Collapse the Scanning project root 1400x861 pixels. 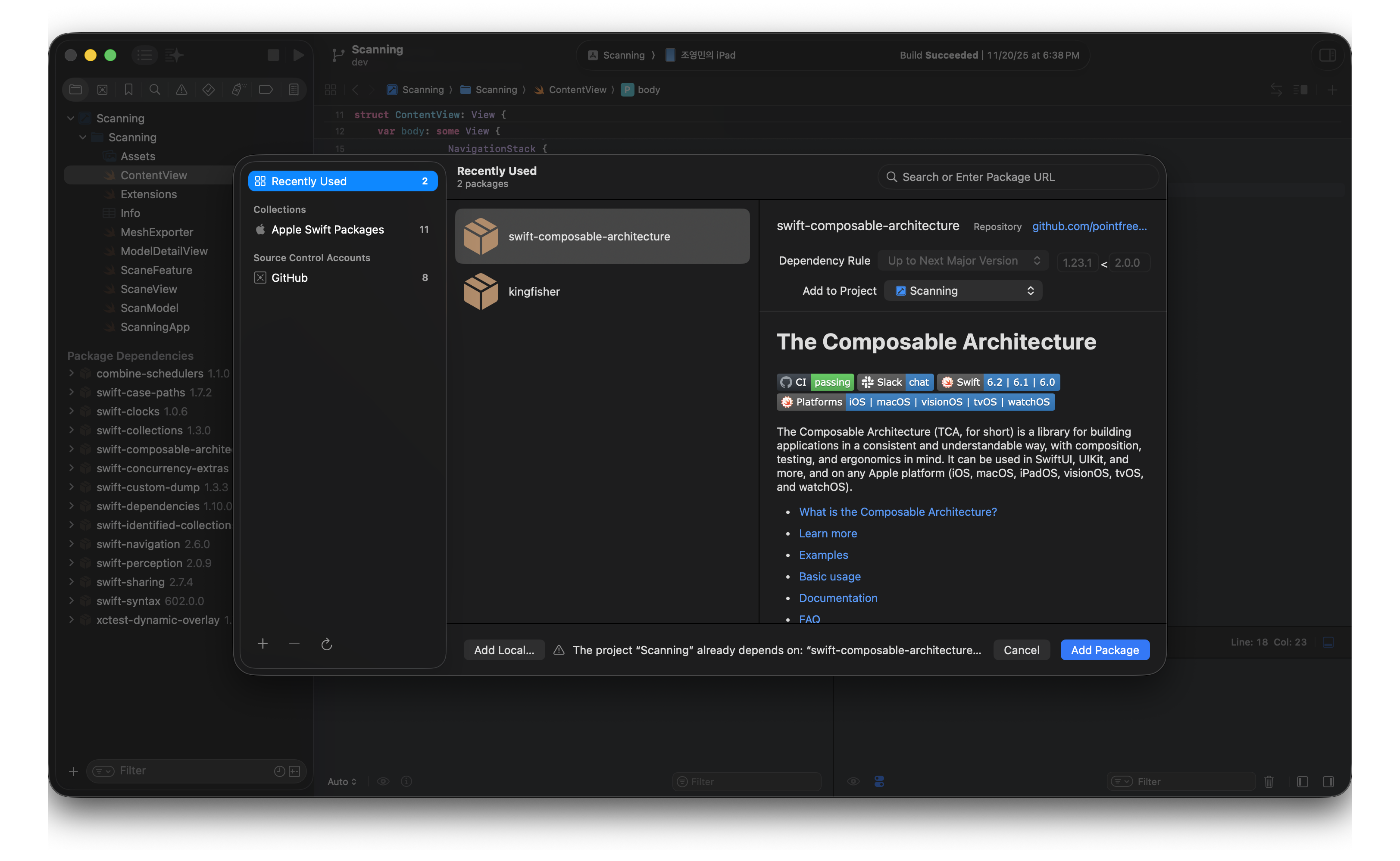(71, 119)
